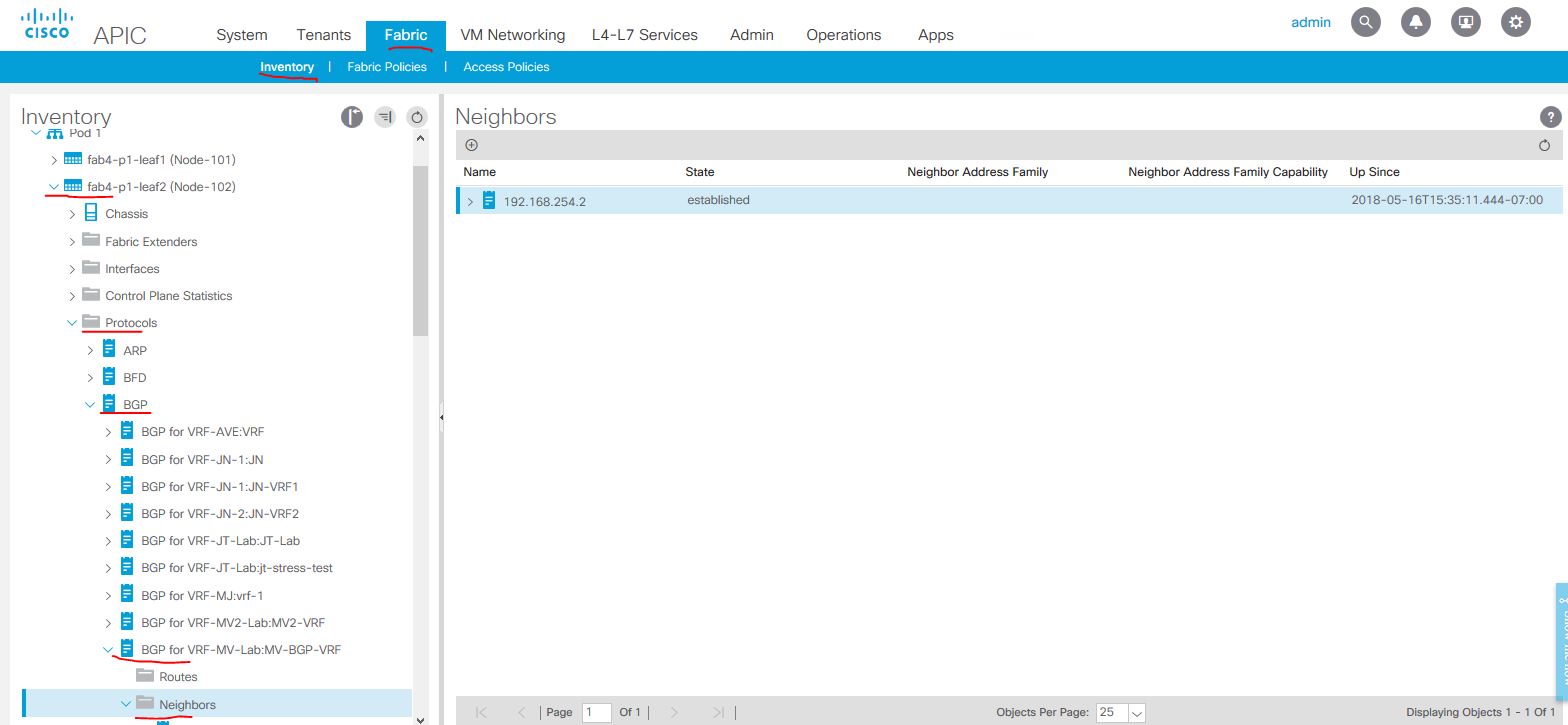Expand BGP for VRF-AVE:VRF
Screen dimensions: 1568x725
[108, 432]
